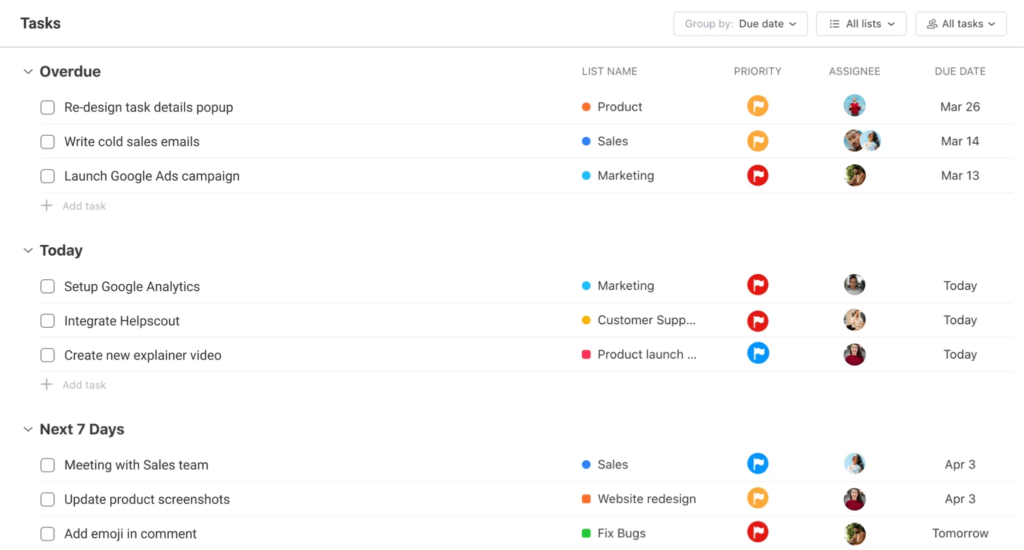This screenshot has width=1024, height=550.
Task: Check off Re-design task details popup
Action: (48, 107)
